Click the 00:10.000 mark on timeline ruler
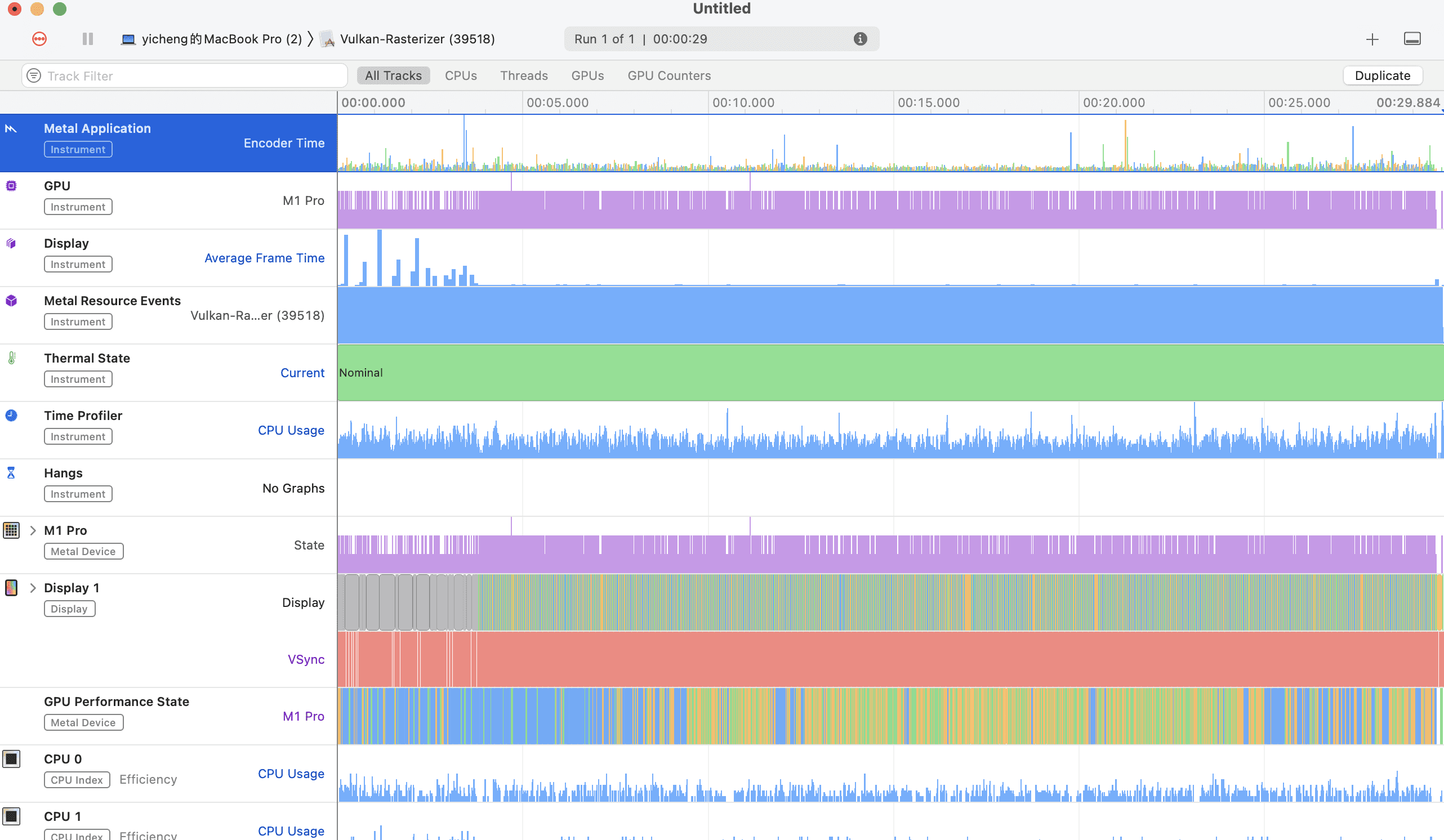Screen dimensions: 1444x840 (x=743, y=102)
